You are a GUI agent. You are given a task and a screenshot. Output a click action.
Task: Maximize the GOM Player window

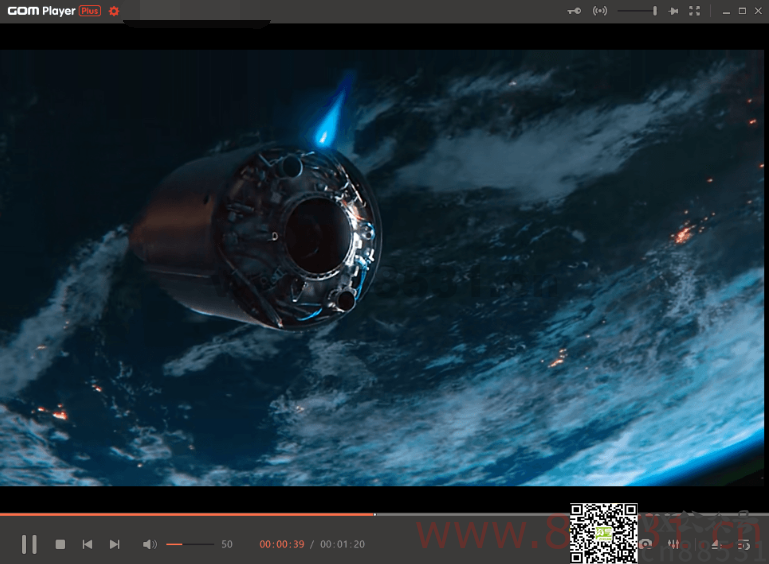click(743, 11)
